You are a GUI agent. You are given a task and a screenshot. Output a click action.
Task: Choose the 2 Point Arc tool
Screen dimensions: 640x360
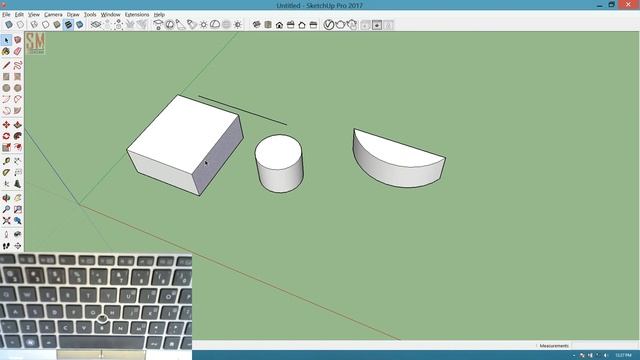[18, 99]
